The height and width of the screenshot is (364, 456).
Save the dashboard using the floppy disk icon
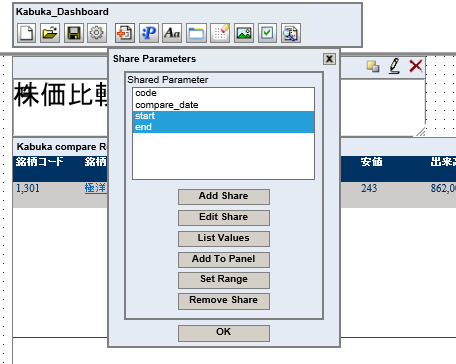(74, 33)
